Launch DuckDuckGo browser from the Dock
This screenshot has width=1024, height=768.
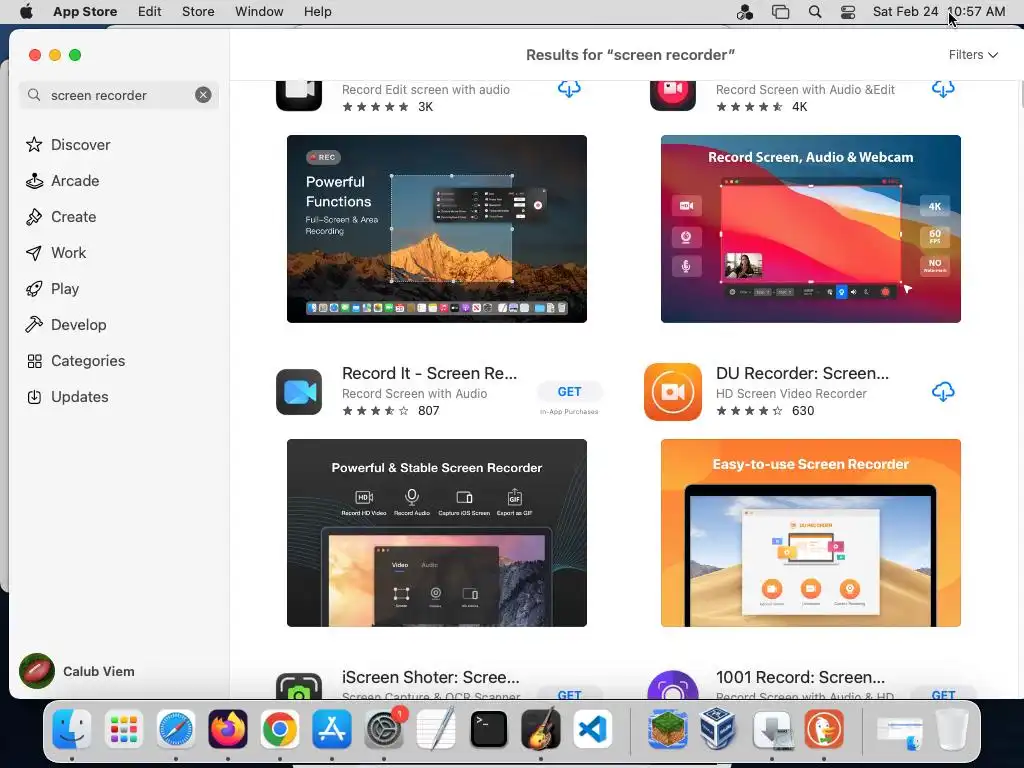(x=824, y=729)
